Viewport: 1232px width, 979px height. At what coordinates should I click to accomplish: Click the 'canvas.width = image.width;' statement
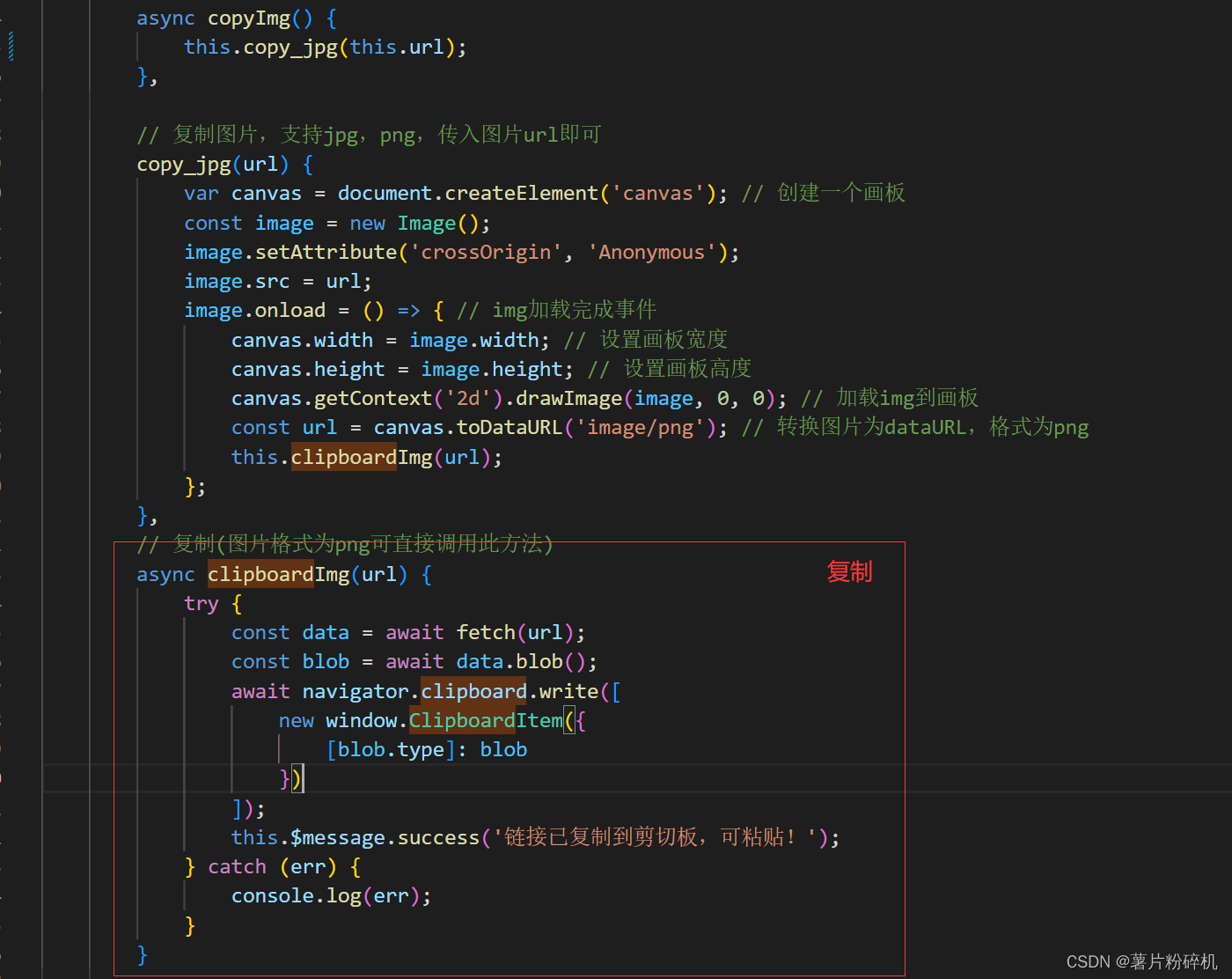click(x=391, y=341)
